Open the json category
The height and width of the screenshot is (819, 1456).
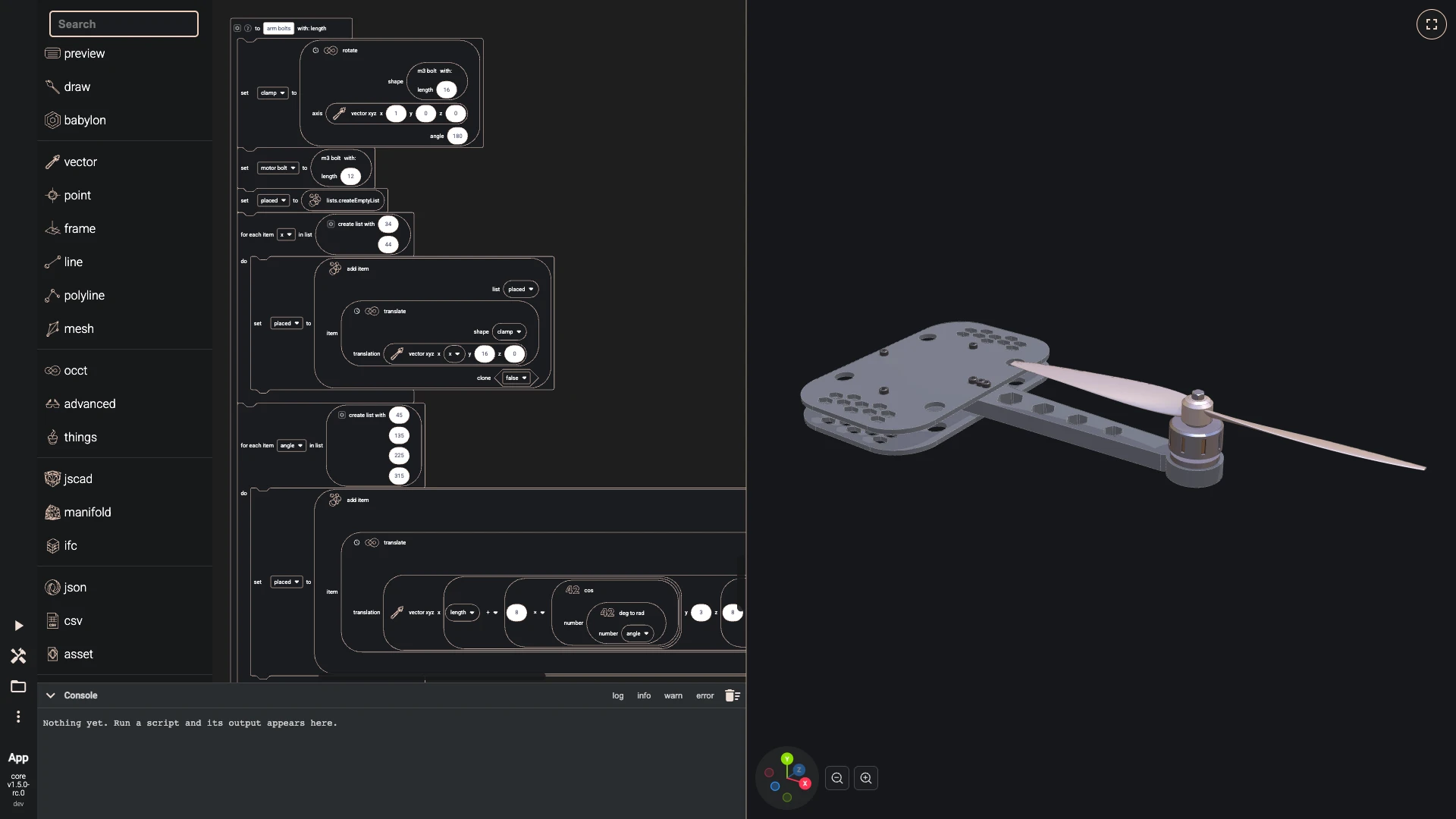124,587
